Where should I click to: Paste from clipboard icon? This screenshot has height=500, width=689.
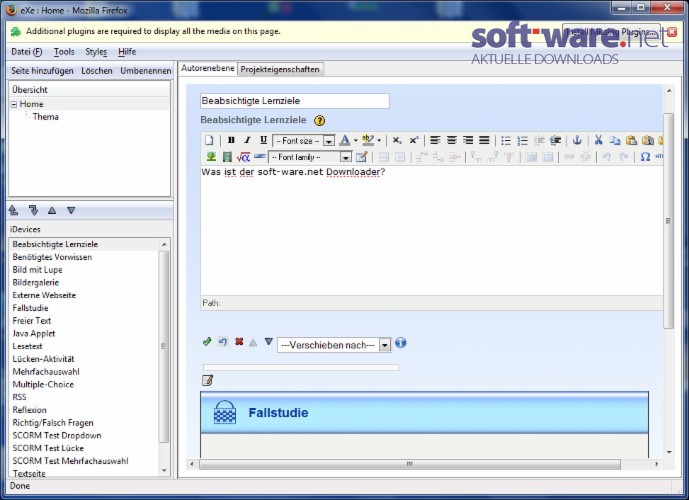(x=631, y=141)
